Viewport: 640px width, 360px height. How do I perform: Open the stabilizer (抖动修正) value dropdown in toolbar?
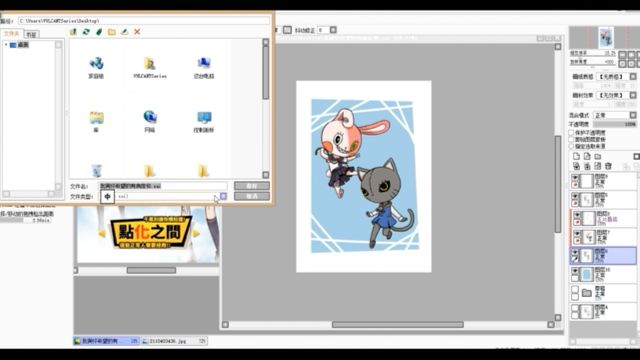pos(333,30)
